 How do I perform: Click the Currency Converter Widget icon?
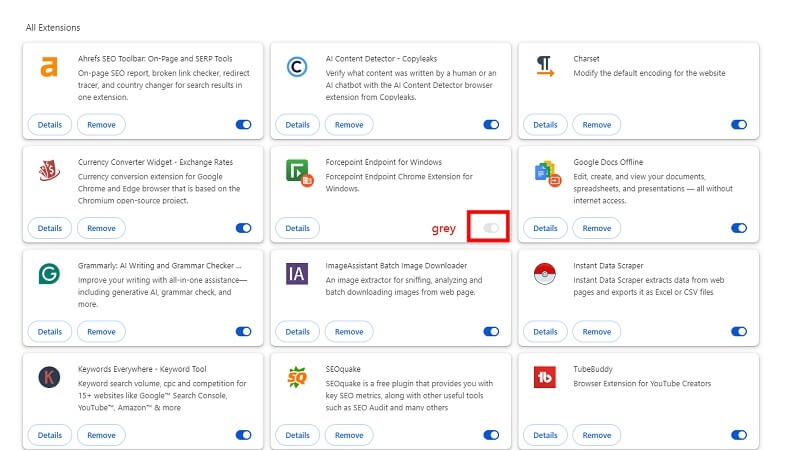click(49, 171)
